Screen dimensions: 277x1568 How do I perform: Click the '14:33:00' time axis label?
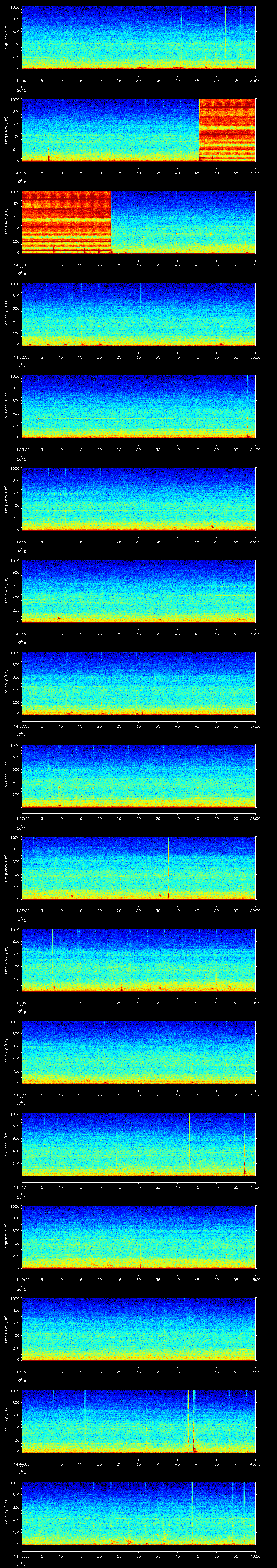tap(21, 450)
